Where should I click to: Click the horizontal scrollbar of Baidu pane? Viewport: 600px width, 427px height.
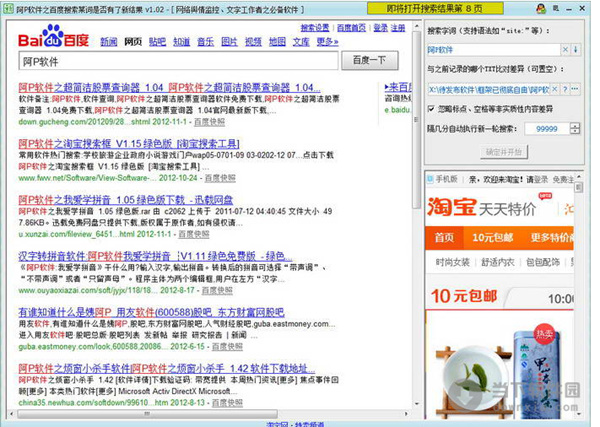pos(147,414)
